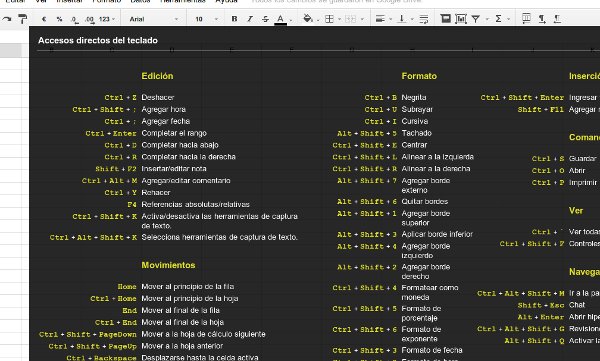
Task: Click the 'Edición' section heading
Action: click(157, 76)
